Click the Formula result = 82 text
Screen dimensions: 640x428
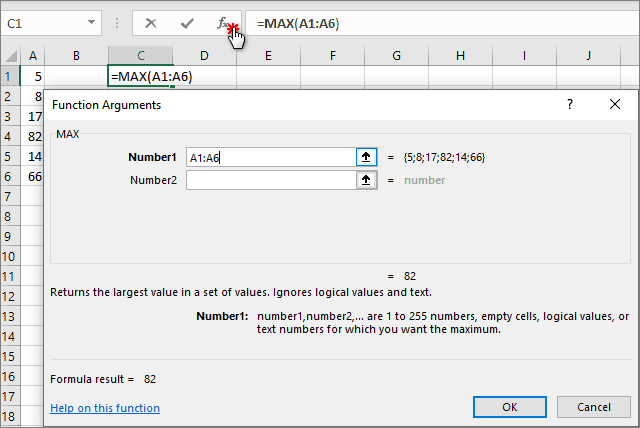[x=103, y=379]
